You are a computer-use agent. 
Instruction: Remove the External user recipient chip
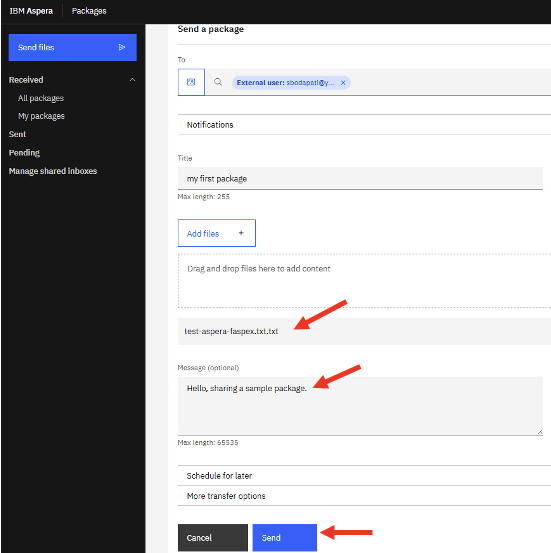click(343, 83)
